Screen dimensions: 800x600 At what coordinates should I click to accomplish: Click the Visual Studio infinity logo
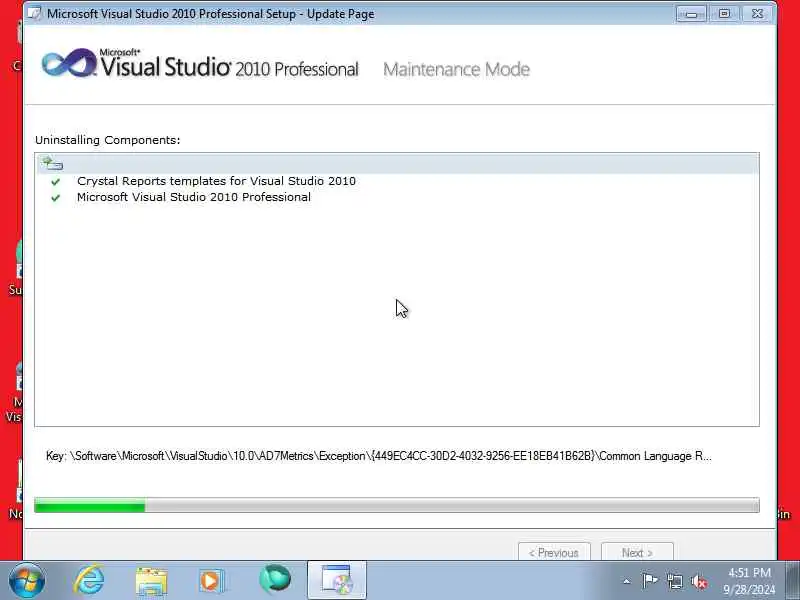(69, 63)
